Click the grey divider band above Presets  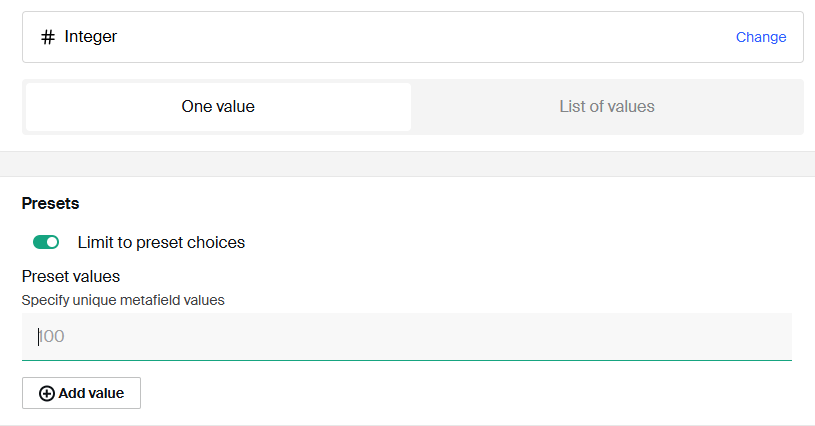[407, 164]
